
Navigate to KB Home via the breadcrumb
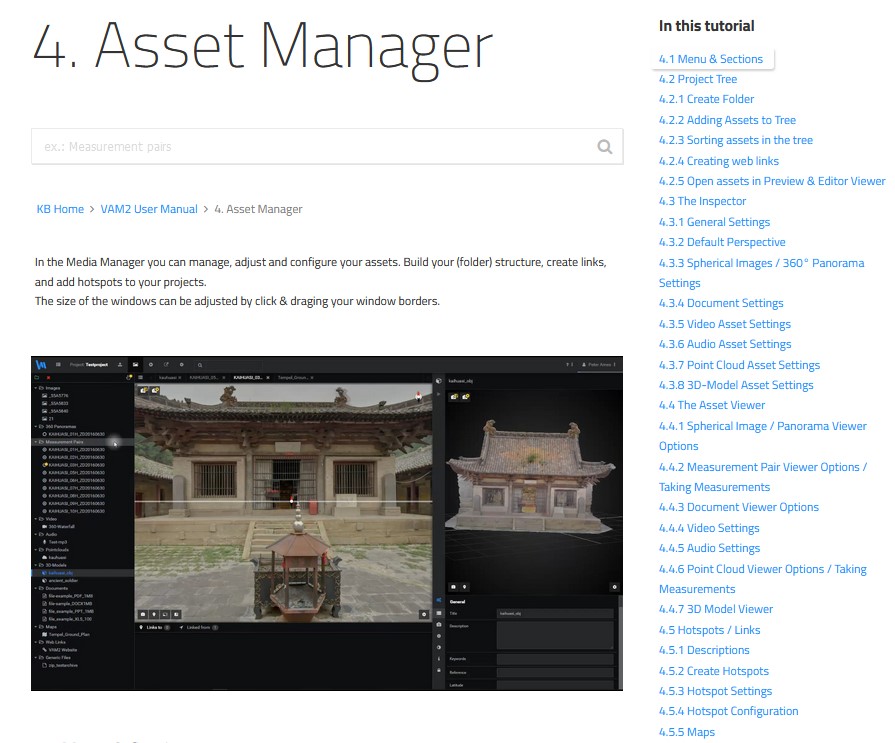(60, 209)
